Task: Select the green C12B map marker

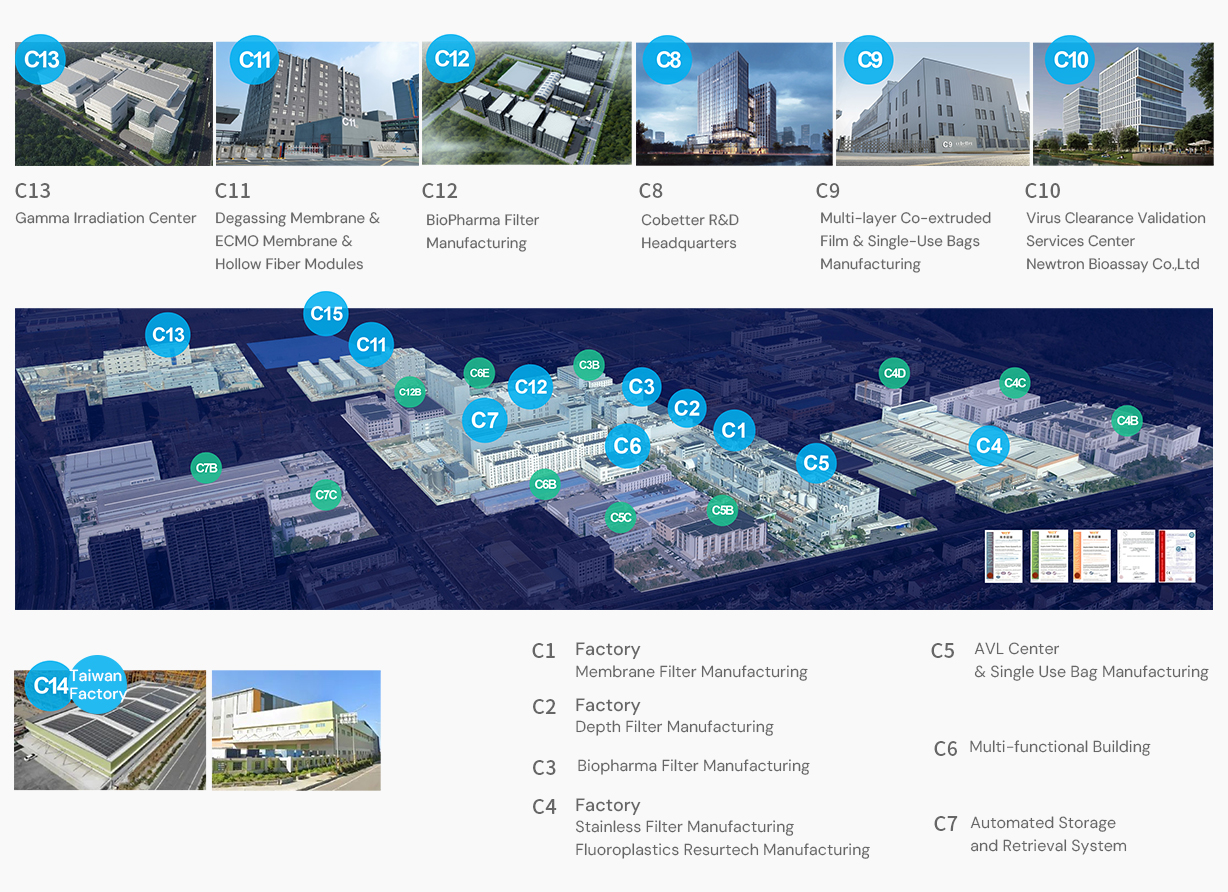Action: tap(410, 392)
